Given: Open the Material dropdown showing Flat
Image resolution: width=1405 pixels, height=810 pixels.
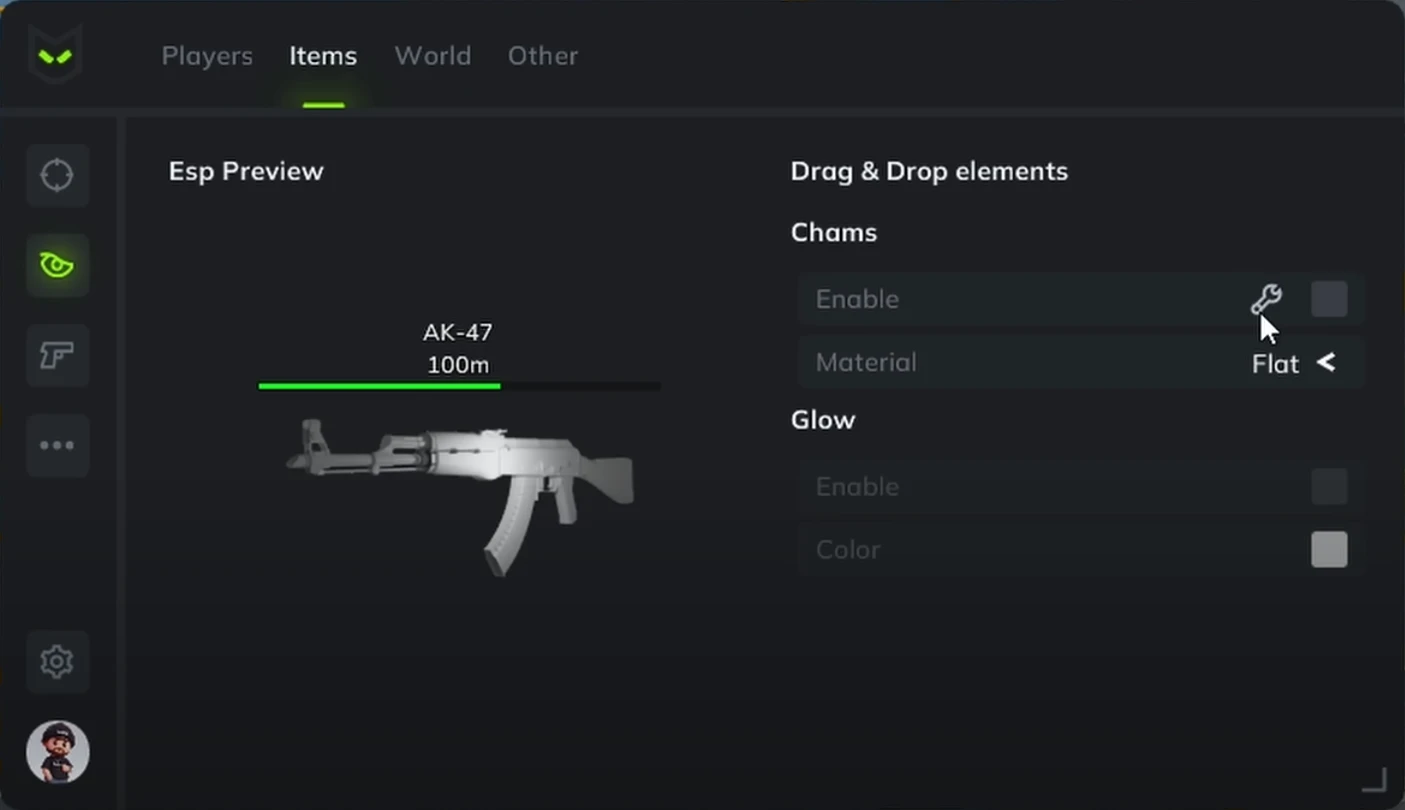Looking at the screenshot, I should 1081,362.
